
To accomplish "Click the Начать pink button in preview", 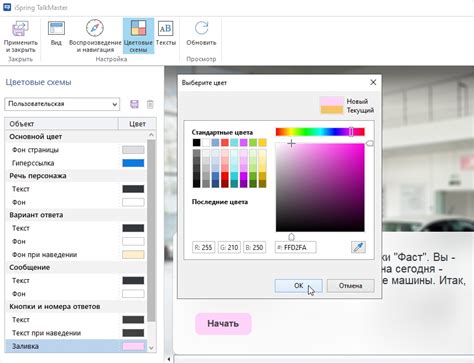I will (x=223, y=324).
